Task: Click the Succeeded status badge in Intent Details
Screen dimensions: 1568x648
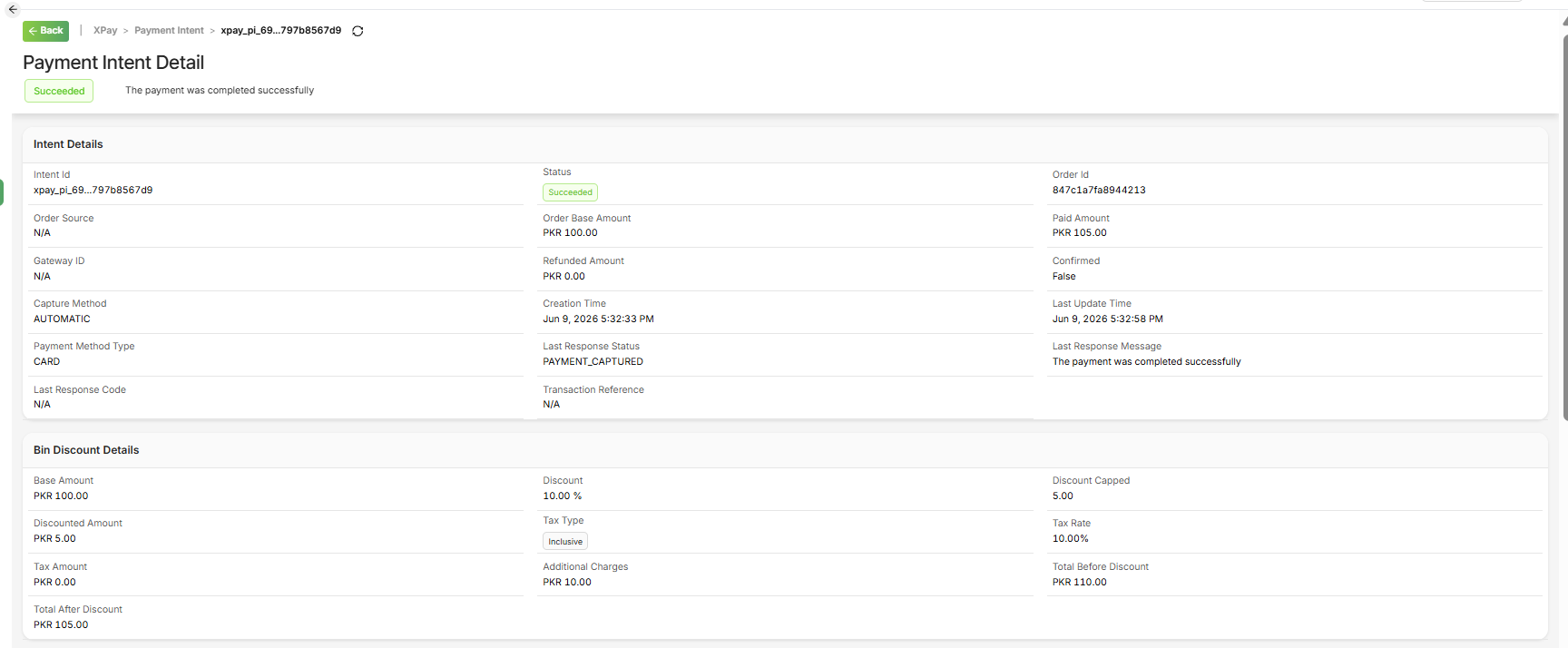Action: (570, 192)
